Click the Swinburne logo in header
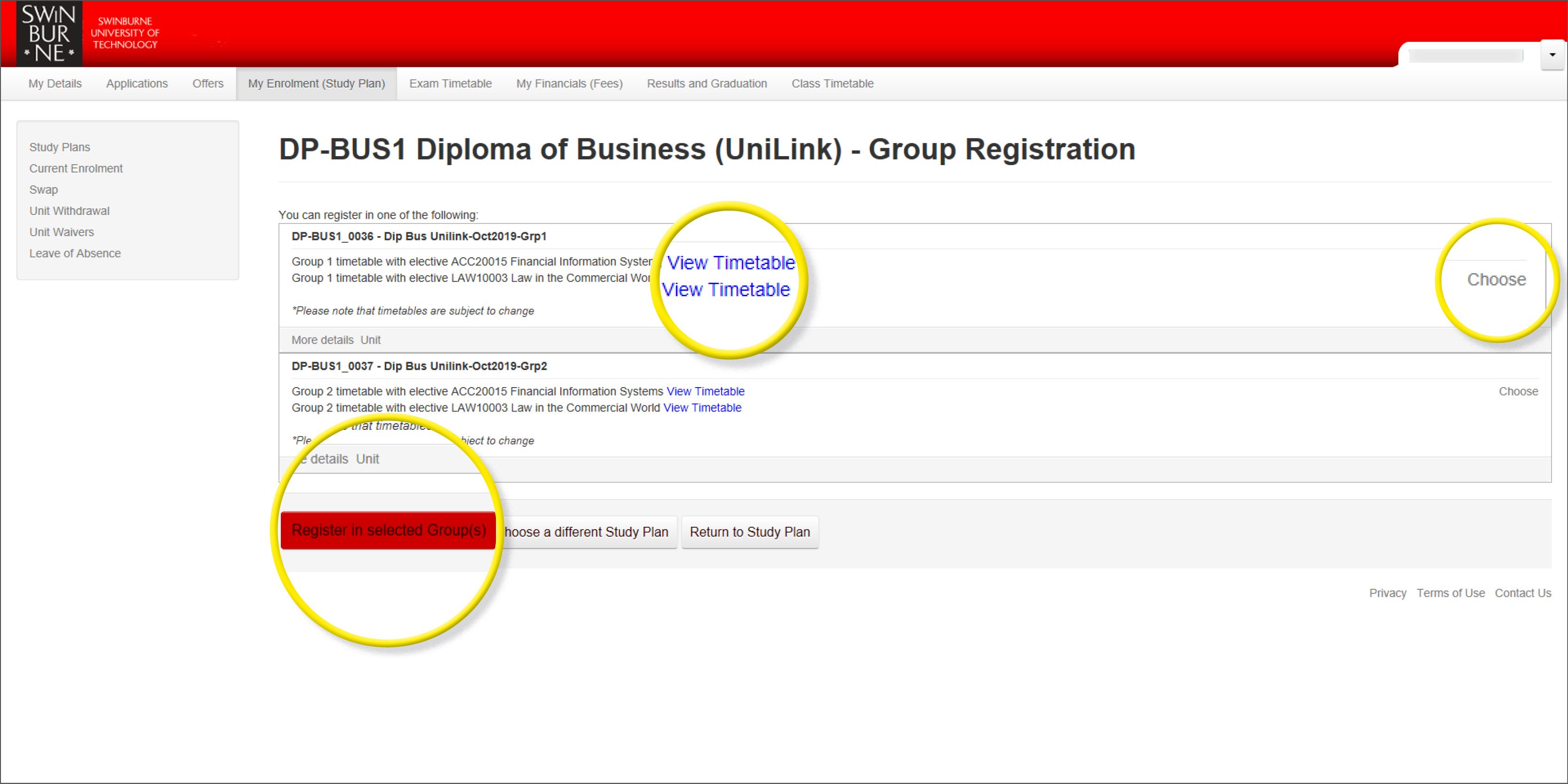 click(49, 33)
